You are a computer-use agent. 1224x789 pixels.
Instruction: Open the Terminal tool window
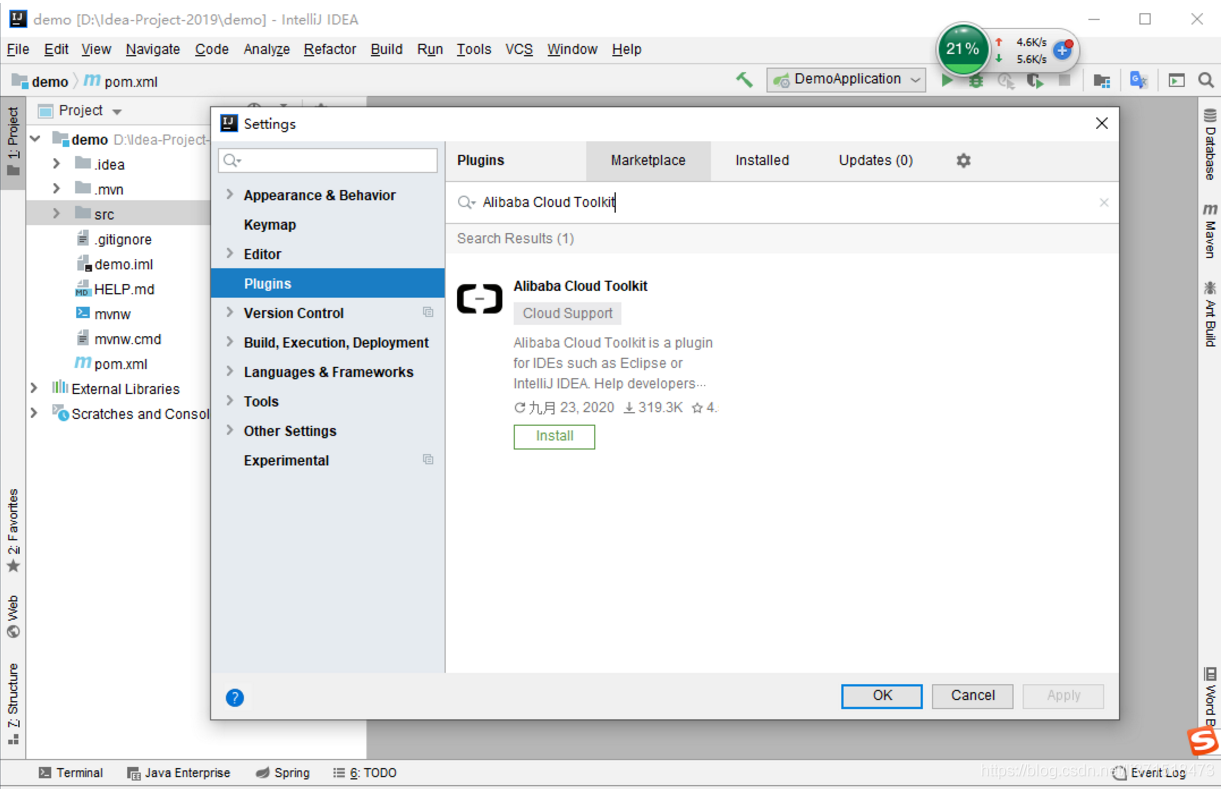(x=70, y=773)
